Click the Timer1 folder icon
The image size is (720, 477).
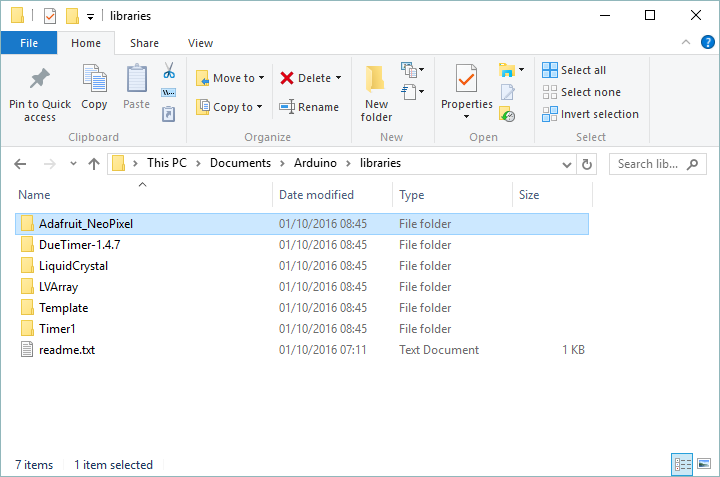click(27, 329)
